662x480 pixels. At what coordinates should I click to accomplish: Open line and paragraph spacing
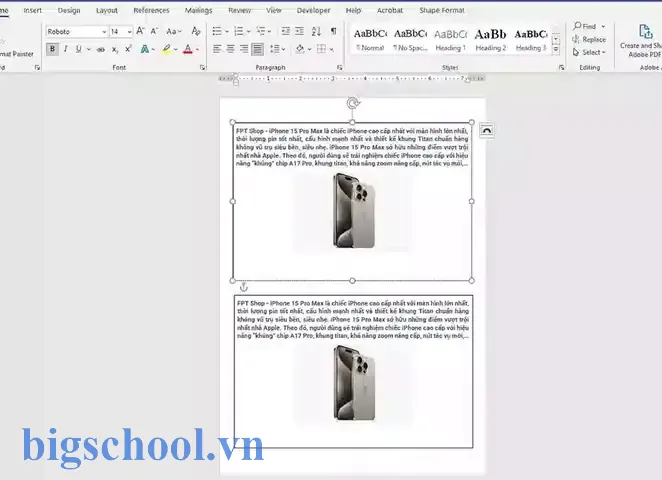coord(275,49)
